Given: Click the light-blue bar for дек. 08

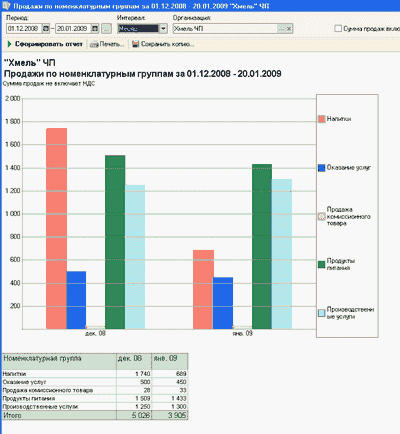Looking at the screenshot, I should tap(135, 257).
